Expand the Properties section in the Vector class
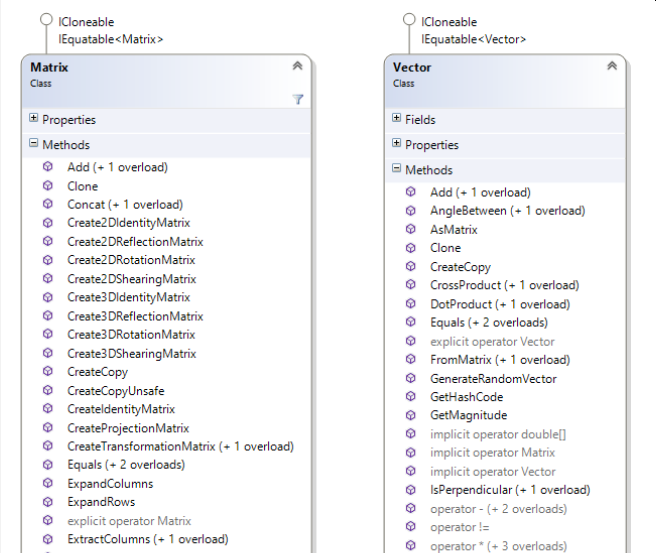The height and width of the screenshot is (553, 656). coord(396,143)
